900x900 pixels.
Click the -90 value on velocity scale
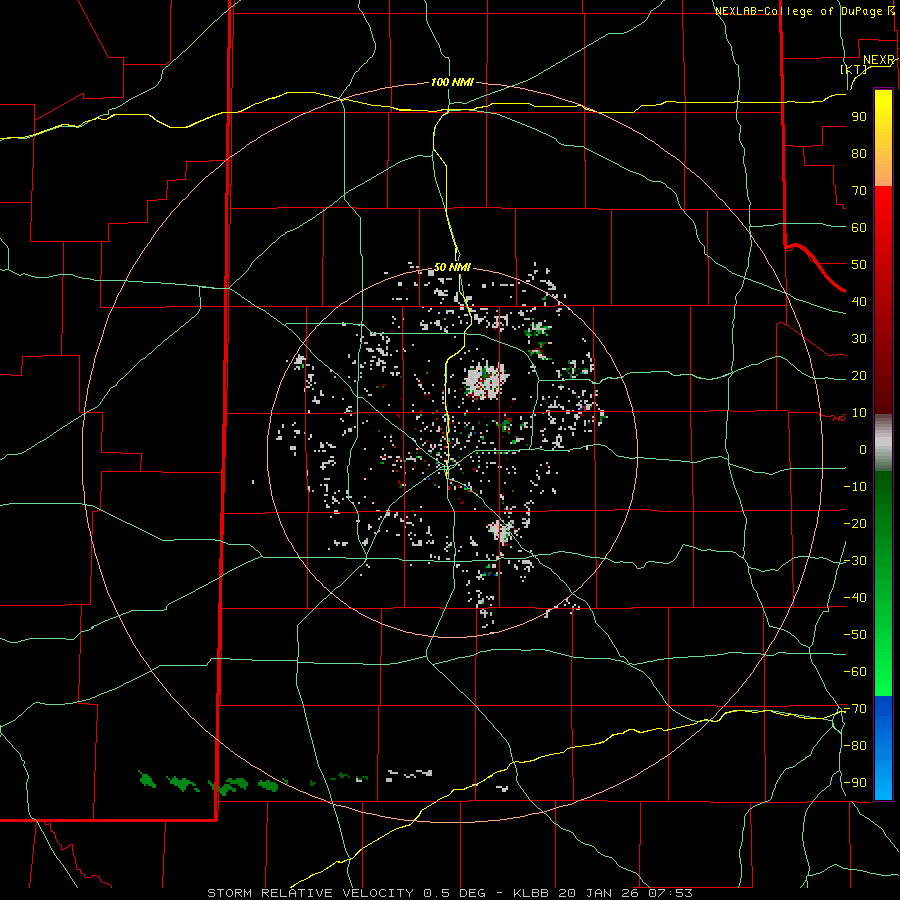tap(855, 783)
